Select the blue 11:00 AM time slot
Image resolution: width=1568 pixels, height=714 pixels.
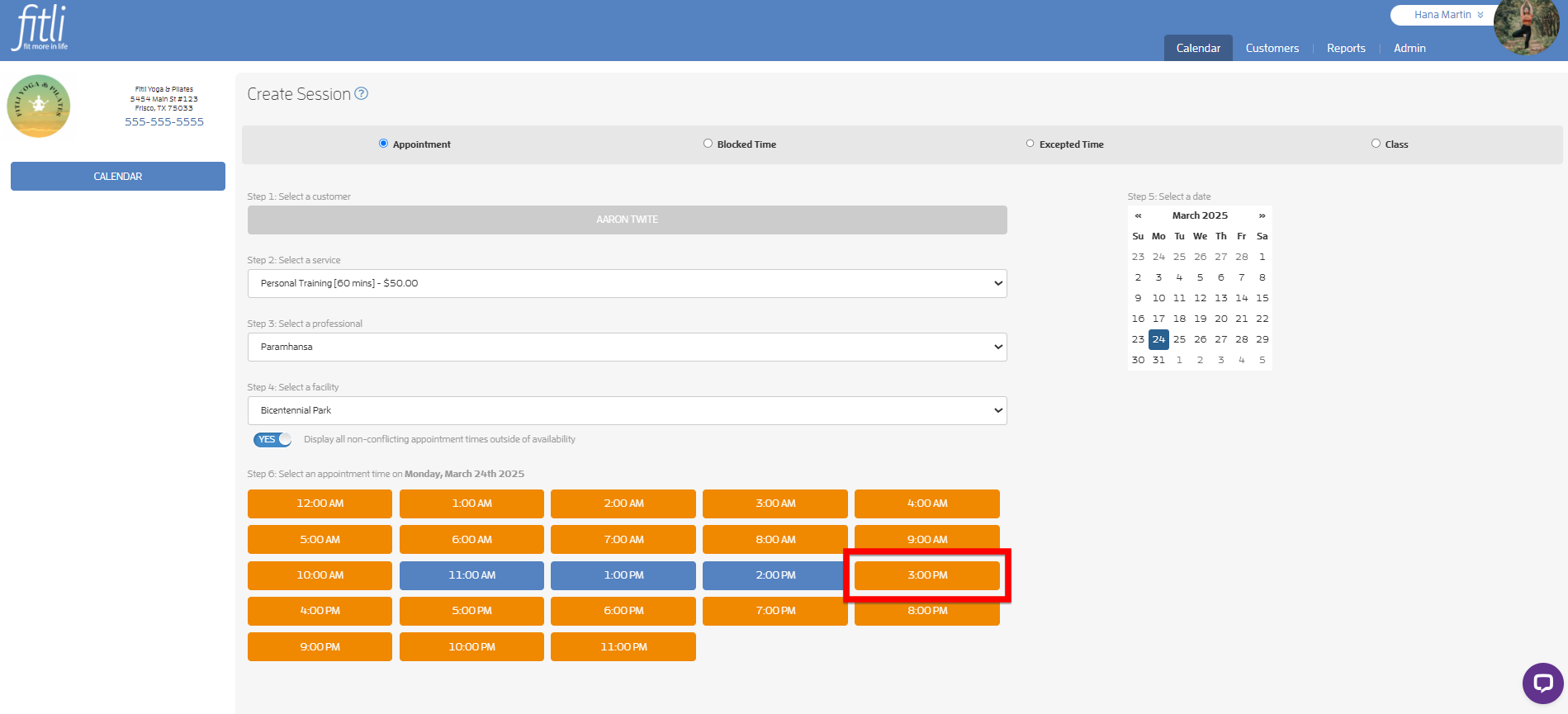point(471,575)
